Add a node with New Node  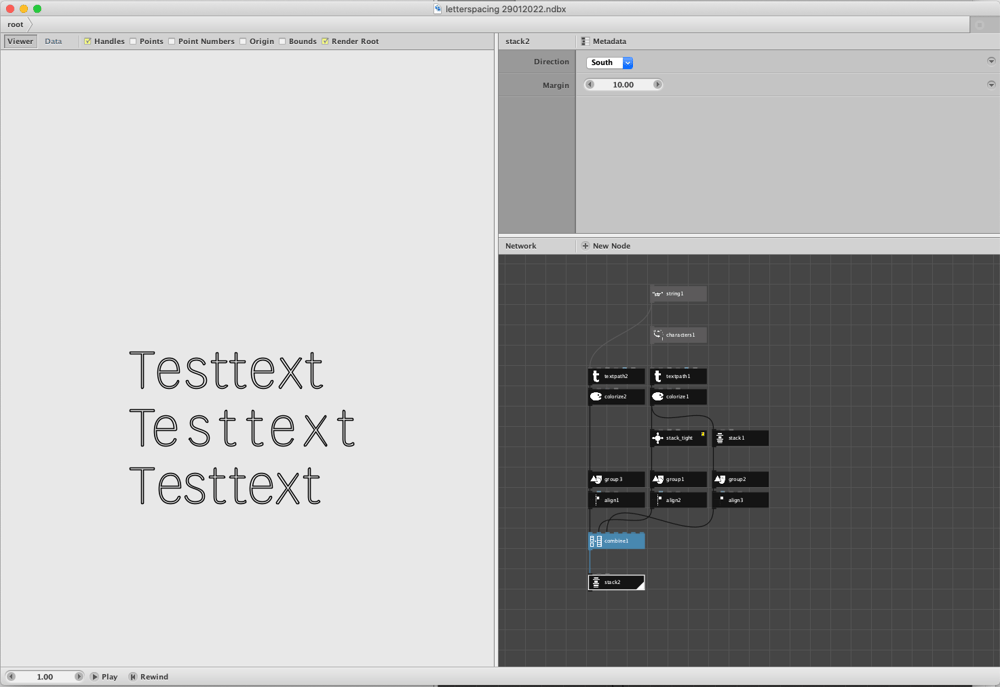606,246
